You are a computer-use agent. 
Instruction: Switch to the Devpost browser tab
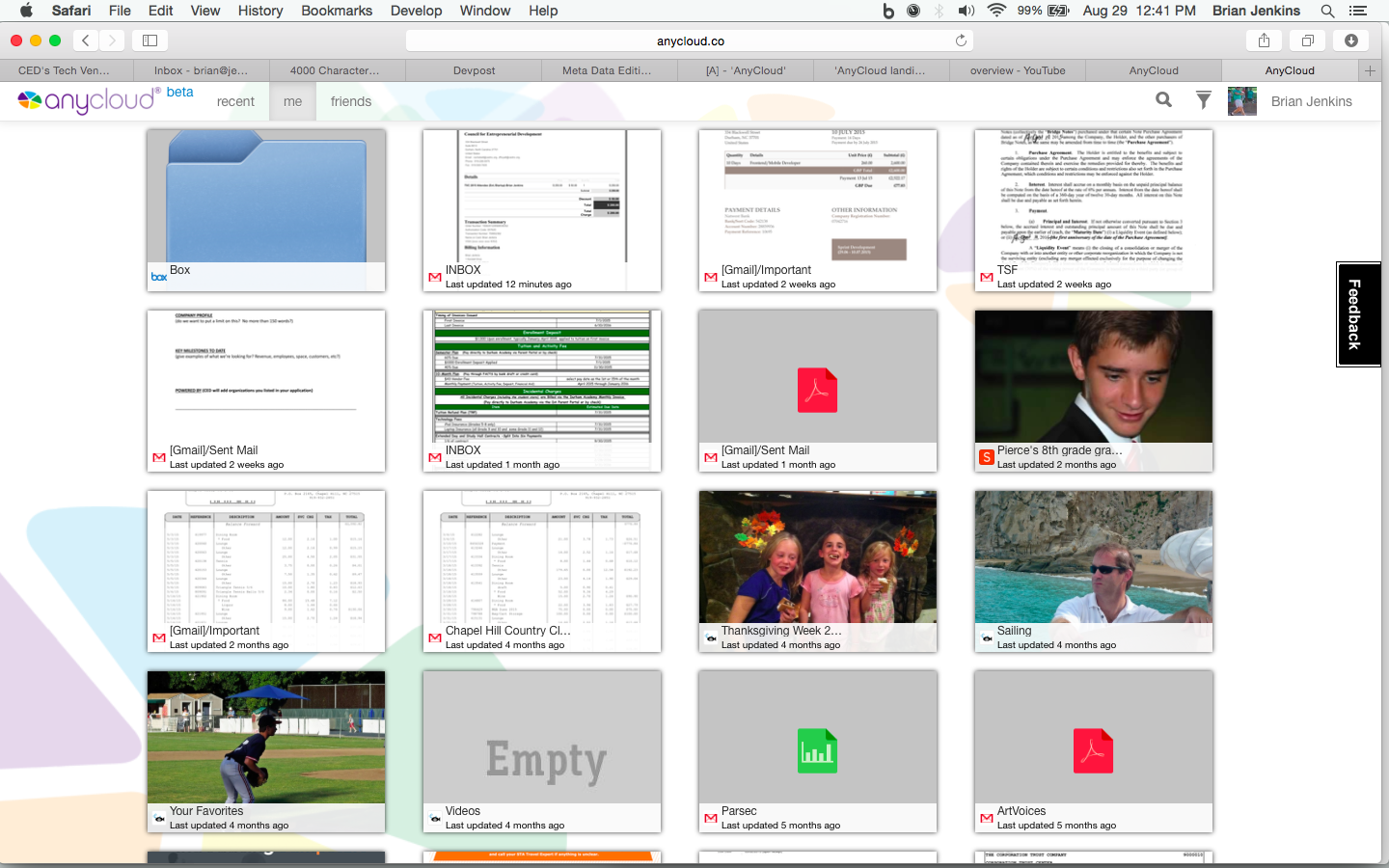[x=474, y=70]
